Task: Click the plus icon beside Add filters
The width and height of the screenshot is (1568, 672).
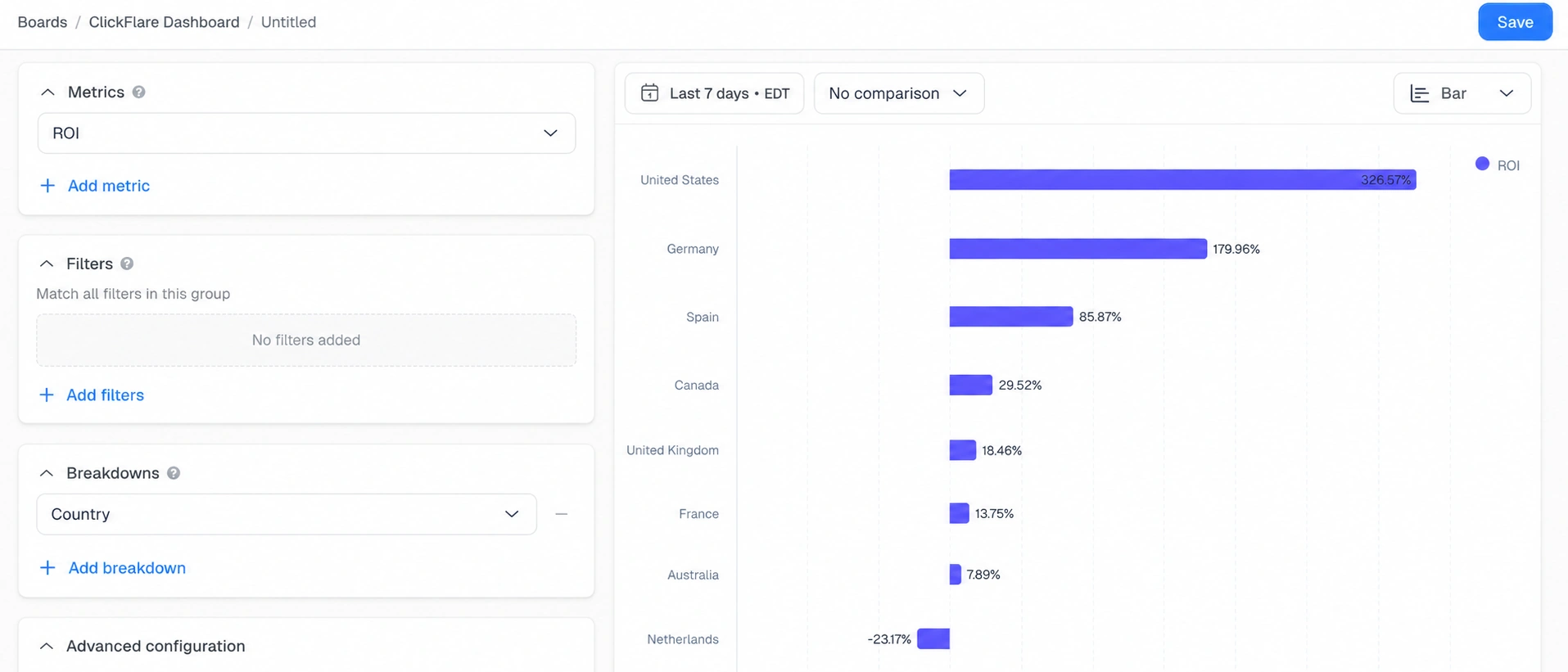Action: pyautogui.click(x=47, y=395)
